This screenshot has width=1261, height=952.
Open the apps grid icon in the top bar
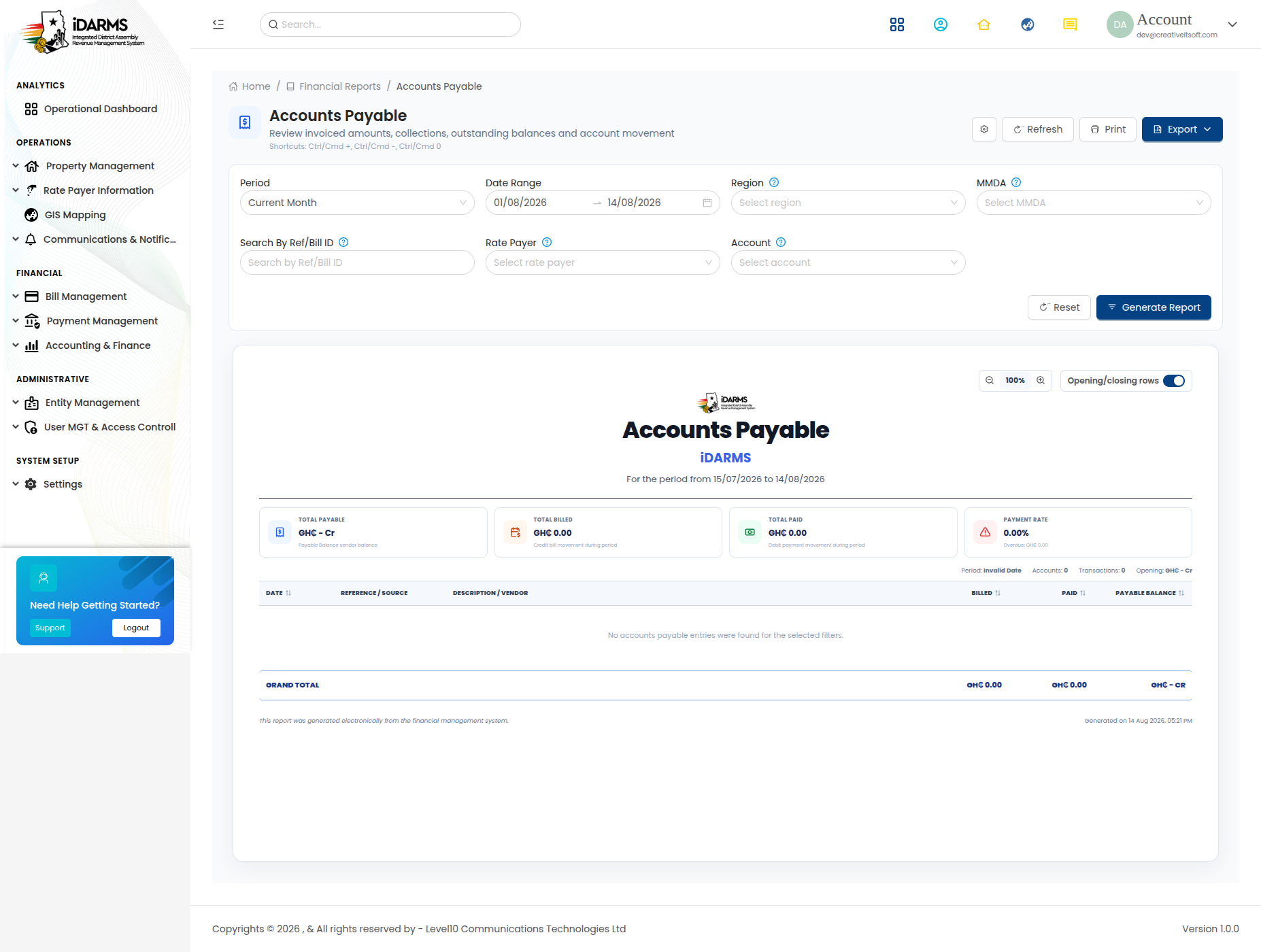tap(897, 24)
